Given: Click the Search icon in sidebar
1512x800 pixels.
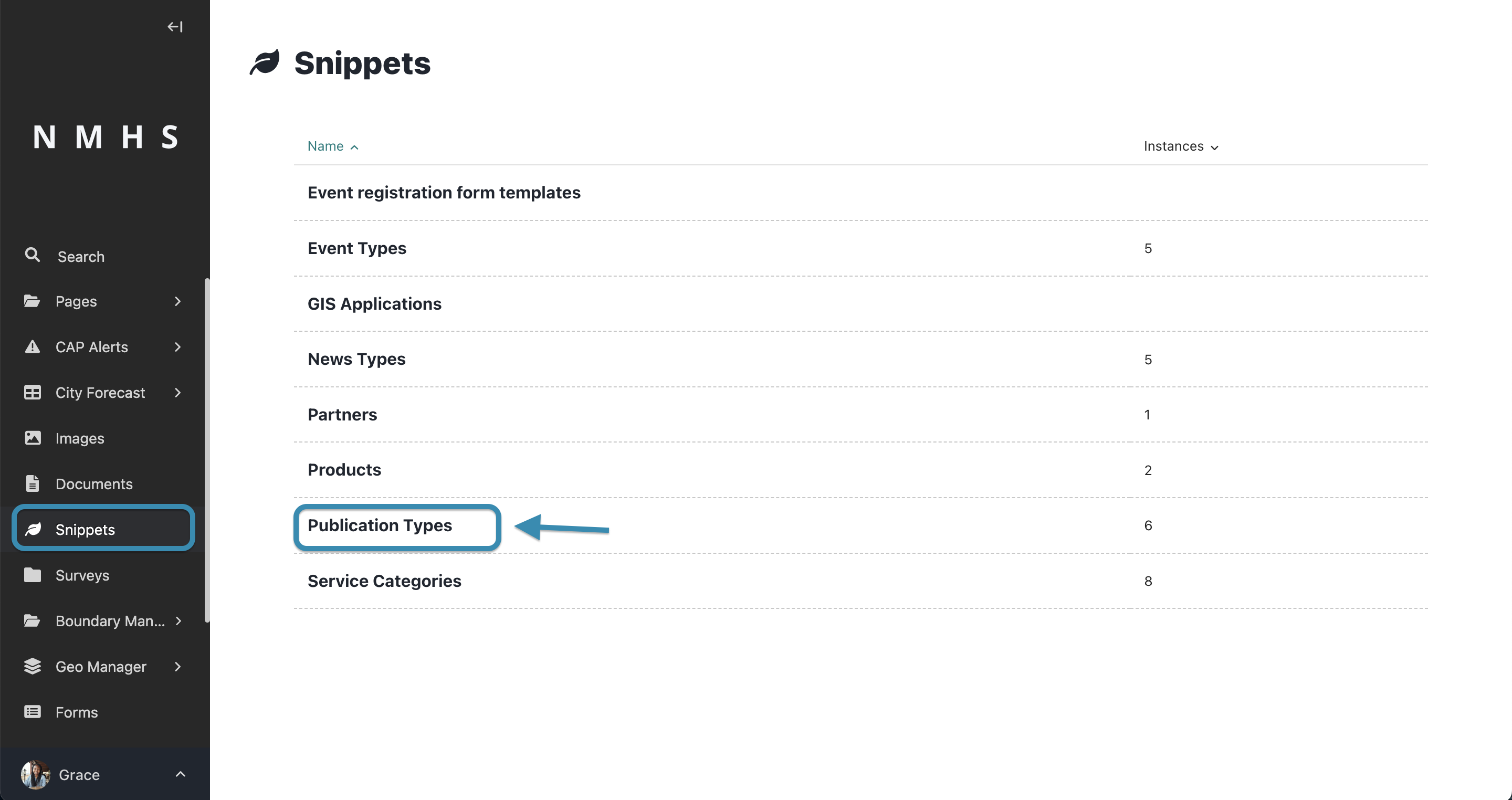Looking at the screenshot, I should coord(31,256).
